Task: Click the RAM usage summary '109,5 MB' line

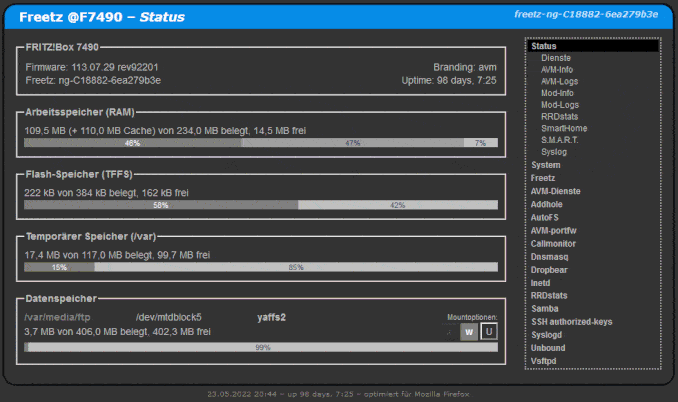Action: 165,131
